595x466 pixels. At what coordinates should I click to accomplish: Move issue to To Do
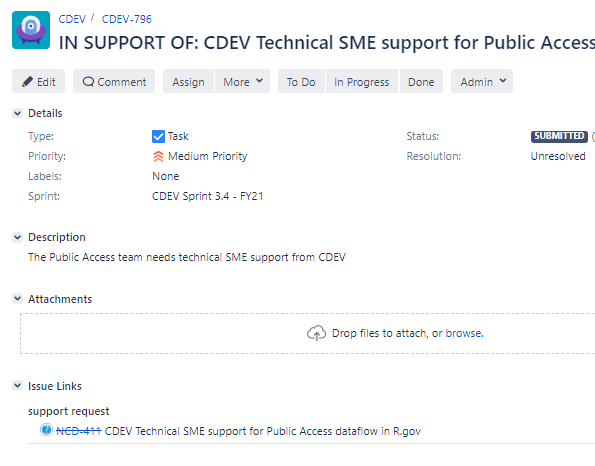[x=301, y=81]
